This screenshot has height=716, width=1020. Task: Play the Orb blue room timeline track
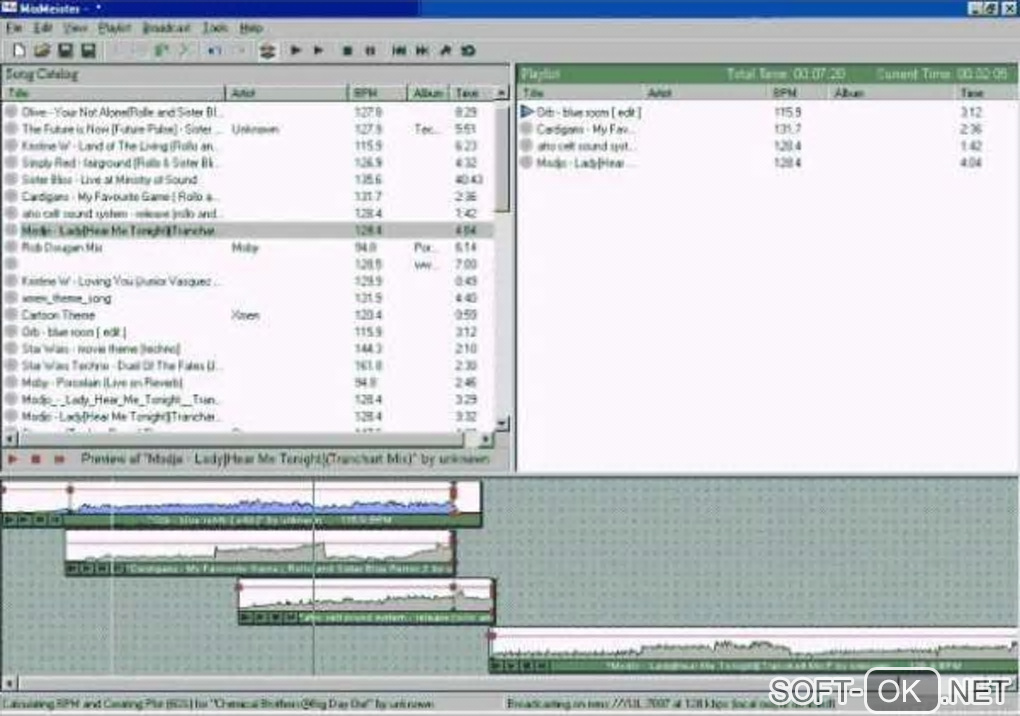click(x=9, y=520)
